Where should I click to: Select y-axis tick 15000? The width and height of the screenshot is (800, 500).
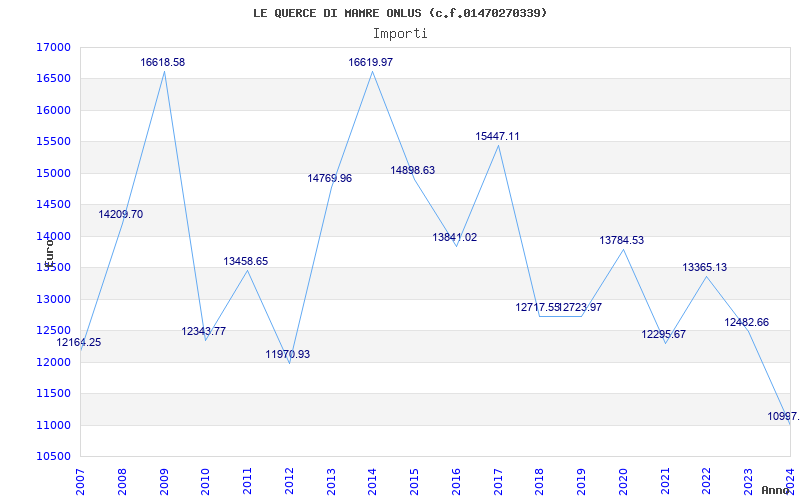53,173
